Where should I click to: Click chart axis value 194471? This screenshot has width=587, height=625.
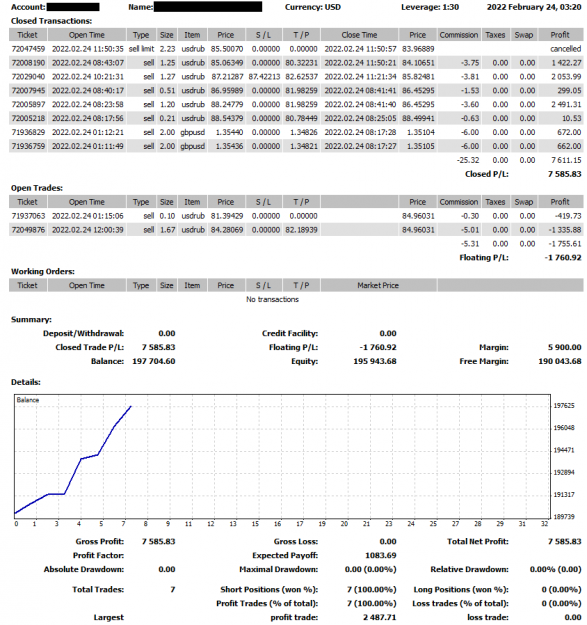point(564,450)
